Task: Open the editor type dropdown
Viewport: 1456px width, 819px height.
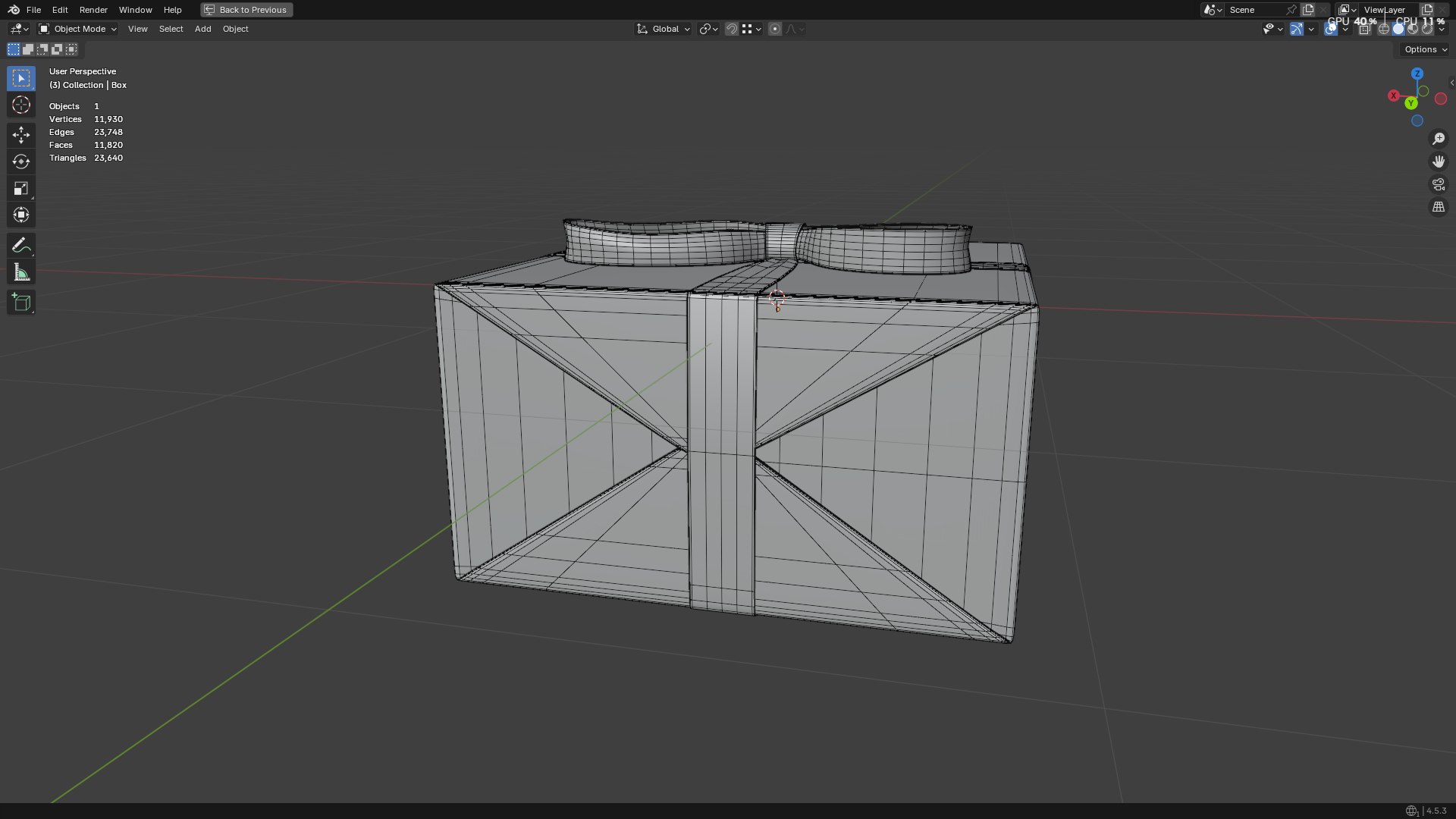Action: pyautogui.click(x=19, y=29)
